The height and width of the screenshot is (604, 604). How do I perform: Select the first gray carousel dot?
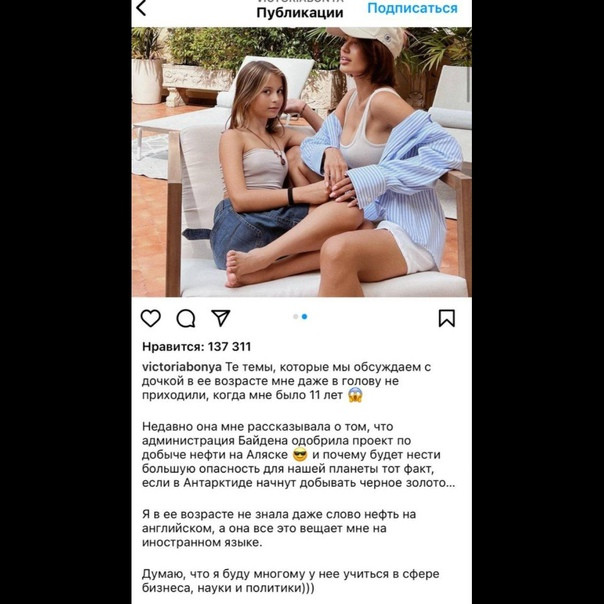point(295,317)
